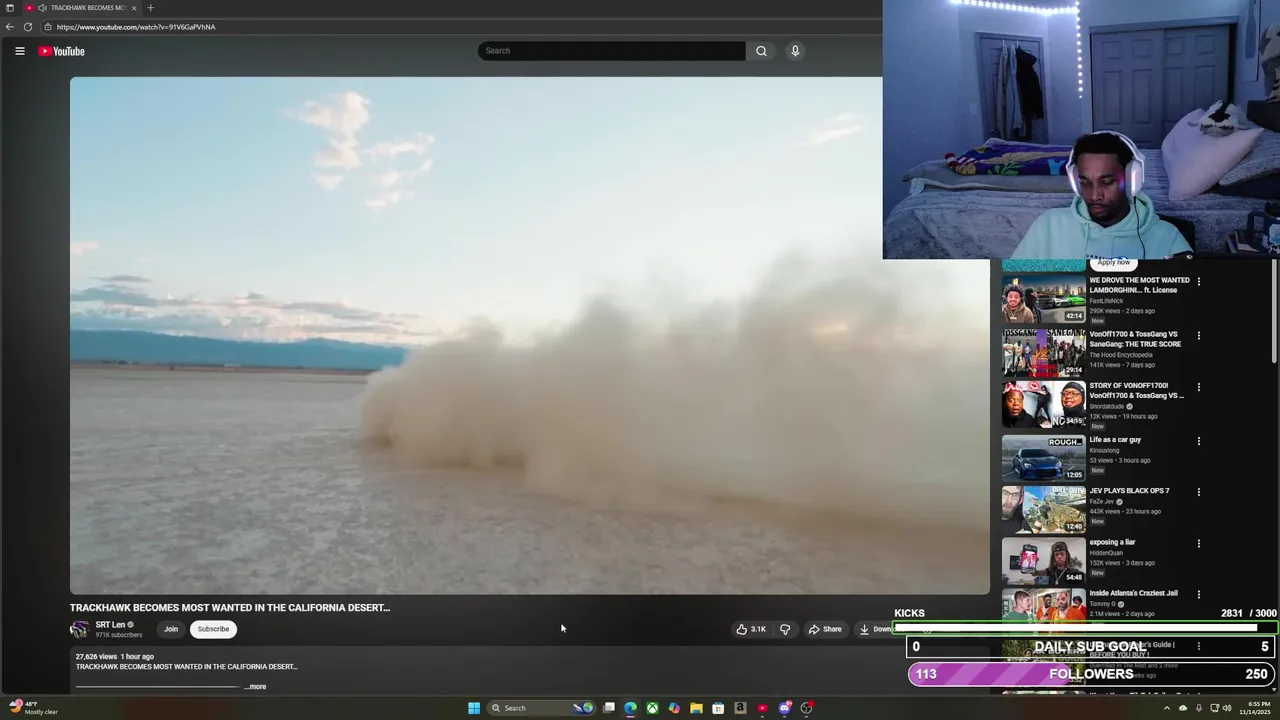This screenshot has height=720, width=1280.
Task: Open STORY OF VONOFF1700 thumbnail
Action: coord(1043,404)
